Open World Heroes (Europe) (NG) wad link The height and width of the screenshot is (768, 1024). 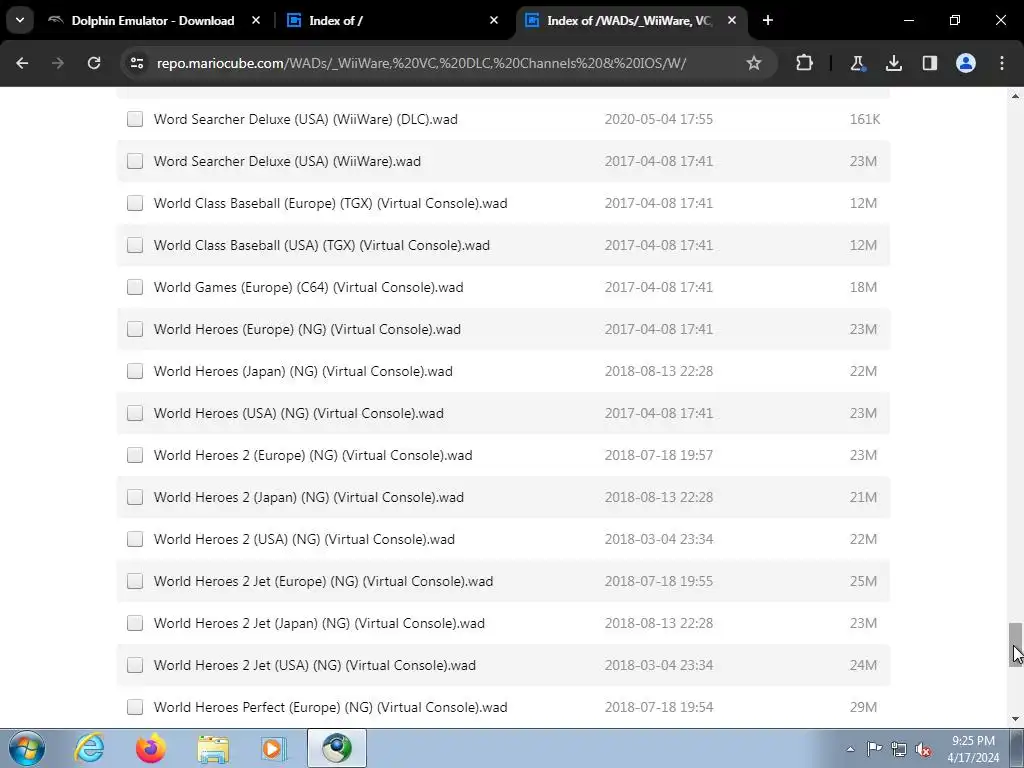(x=307, y=329)
